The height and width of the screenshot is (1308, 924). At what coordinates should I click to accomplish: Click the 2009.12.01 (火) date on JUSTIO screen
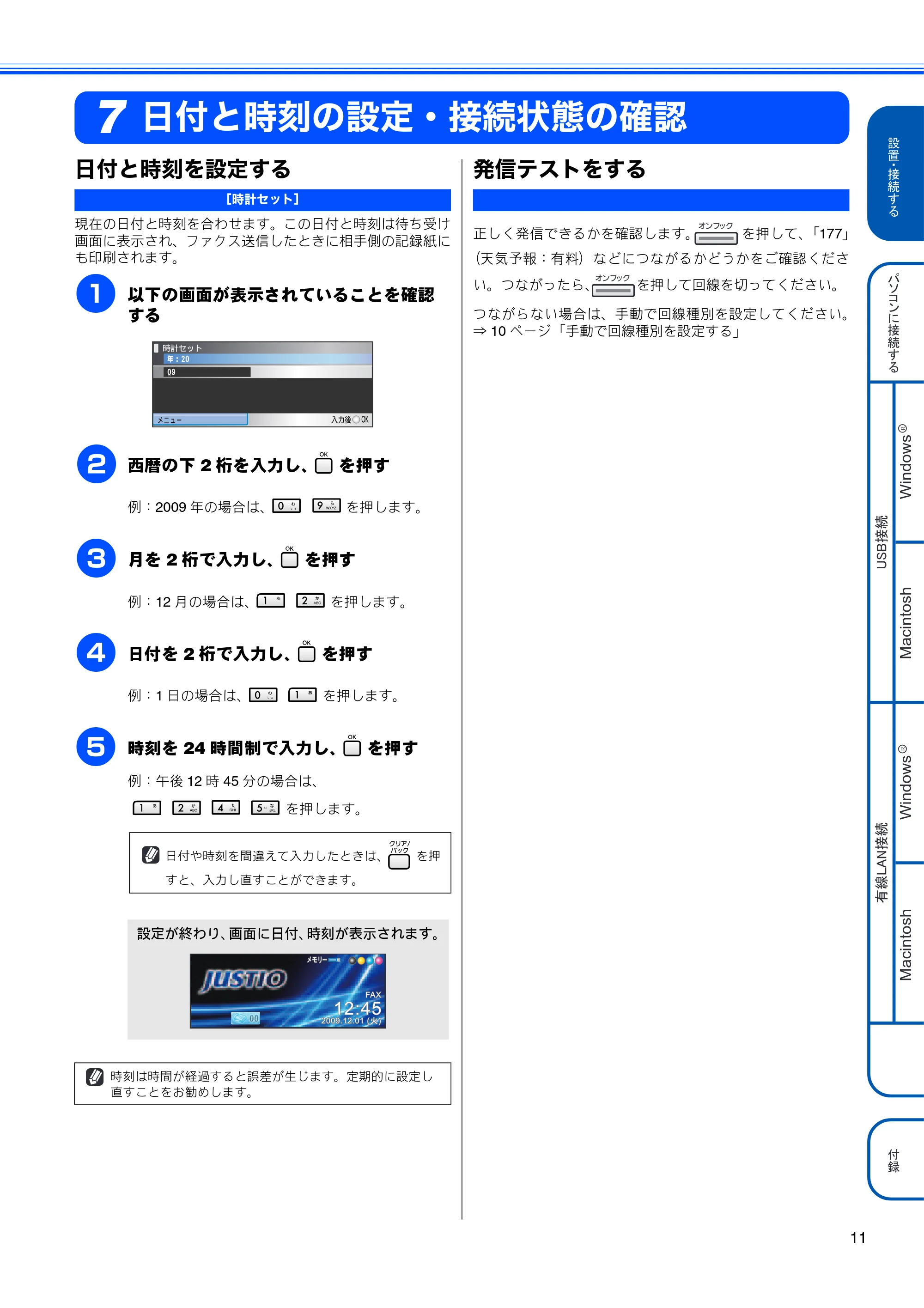351,1020
